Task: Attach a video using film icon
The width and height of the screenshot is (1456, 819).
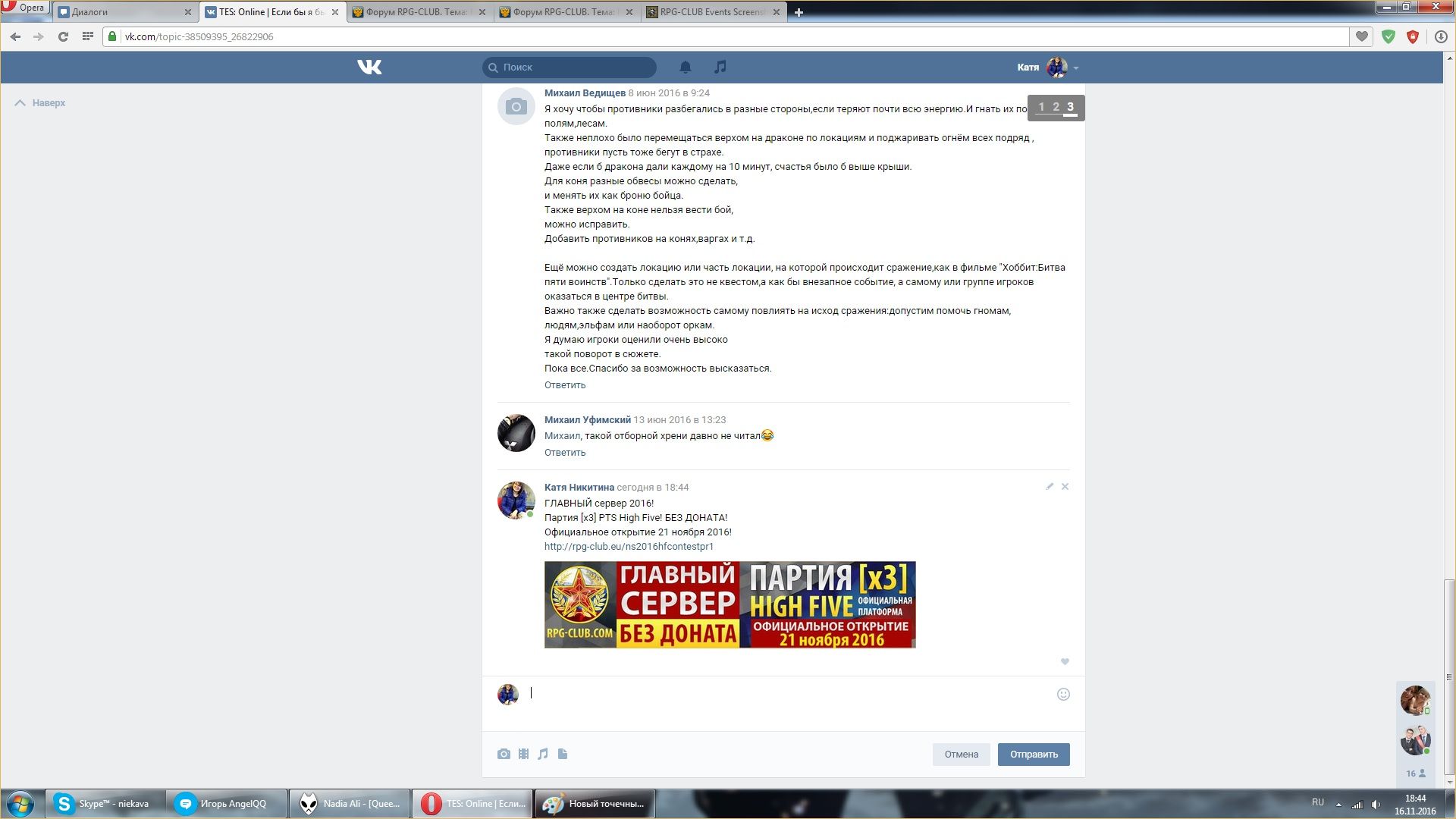Action: coord(523,754)
